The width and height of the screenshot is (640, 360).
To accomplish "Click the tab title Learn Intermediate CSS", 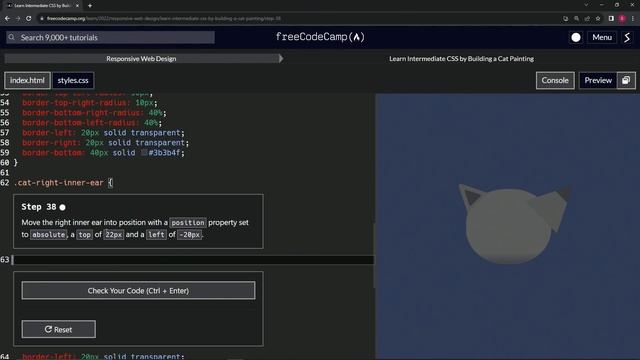I will click(x=42, y=6).
